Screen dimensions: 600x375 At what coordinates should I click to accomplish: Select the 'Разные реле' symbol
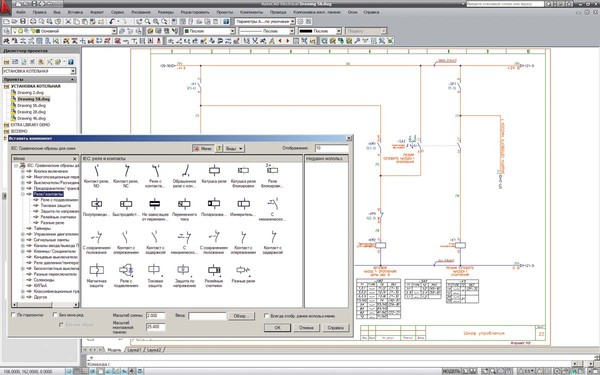(x=243, y=274)
